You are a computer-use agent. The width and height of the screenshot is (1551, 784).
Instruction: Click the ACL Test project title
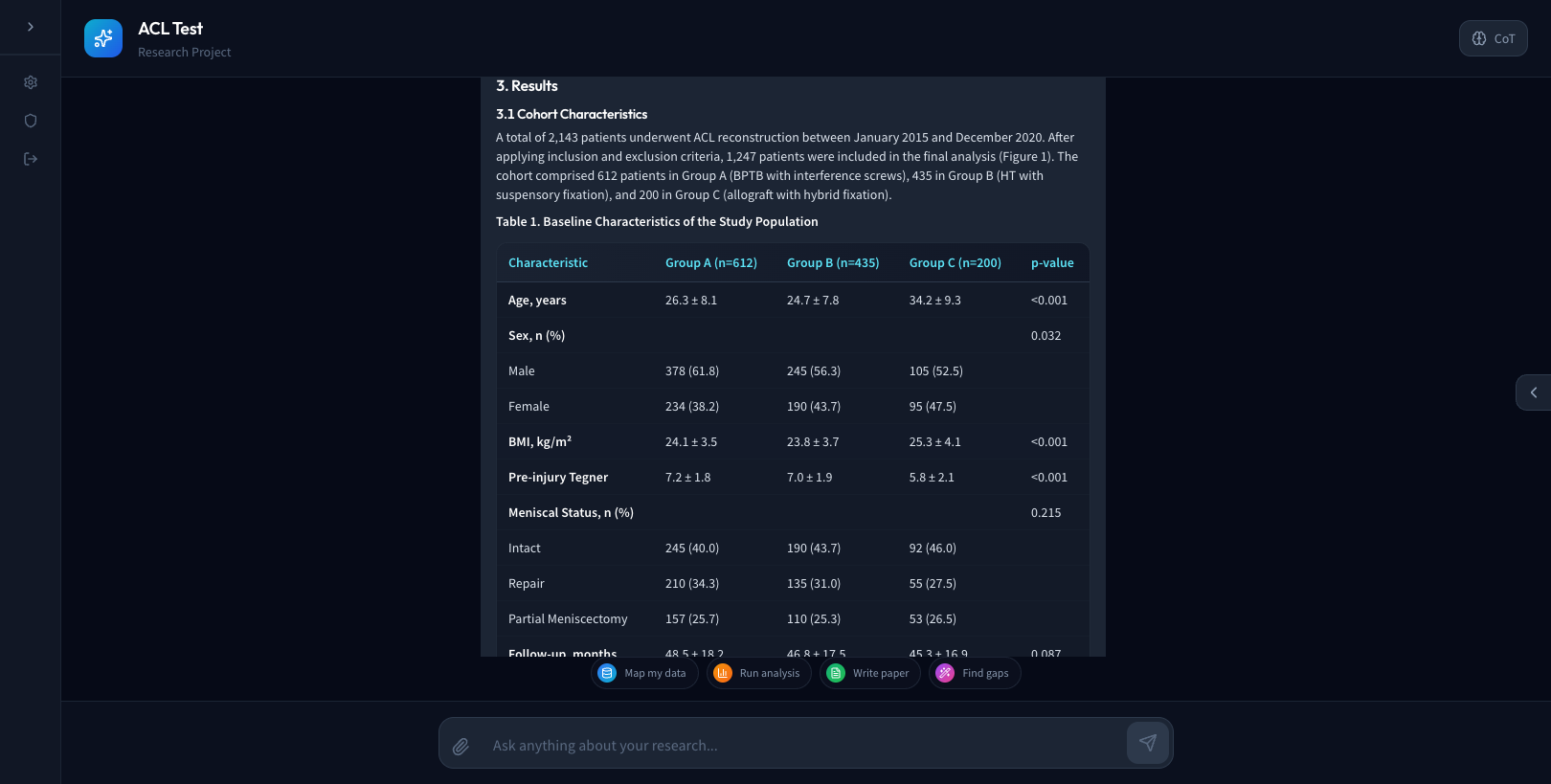click(170, 29)
